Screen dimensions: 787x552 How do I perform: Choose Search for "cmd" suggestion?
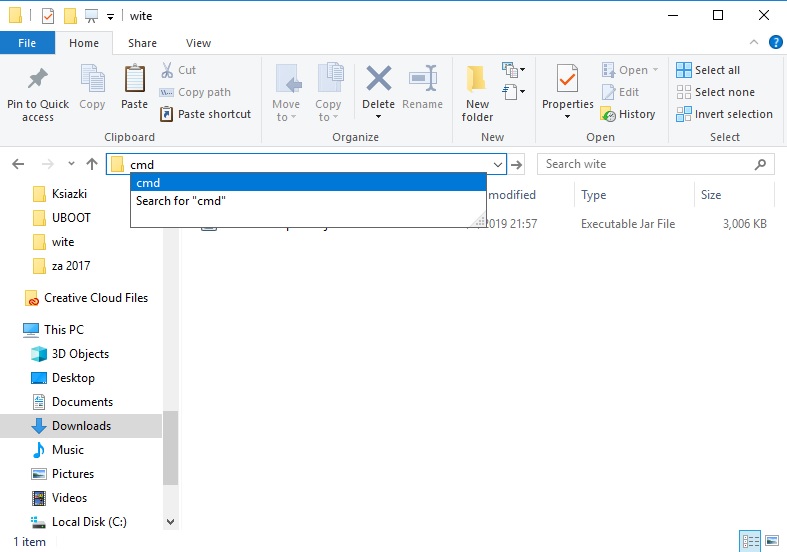308,201
